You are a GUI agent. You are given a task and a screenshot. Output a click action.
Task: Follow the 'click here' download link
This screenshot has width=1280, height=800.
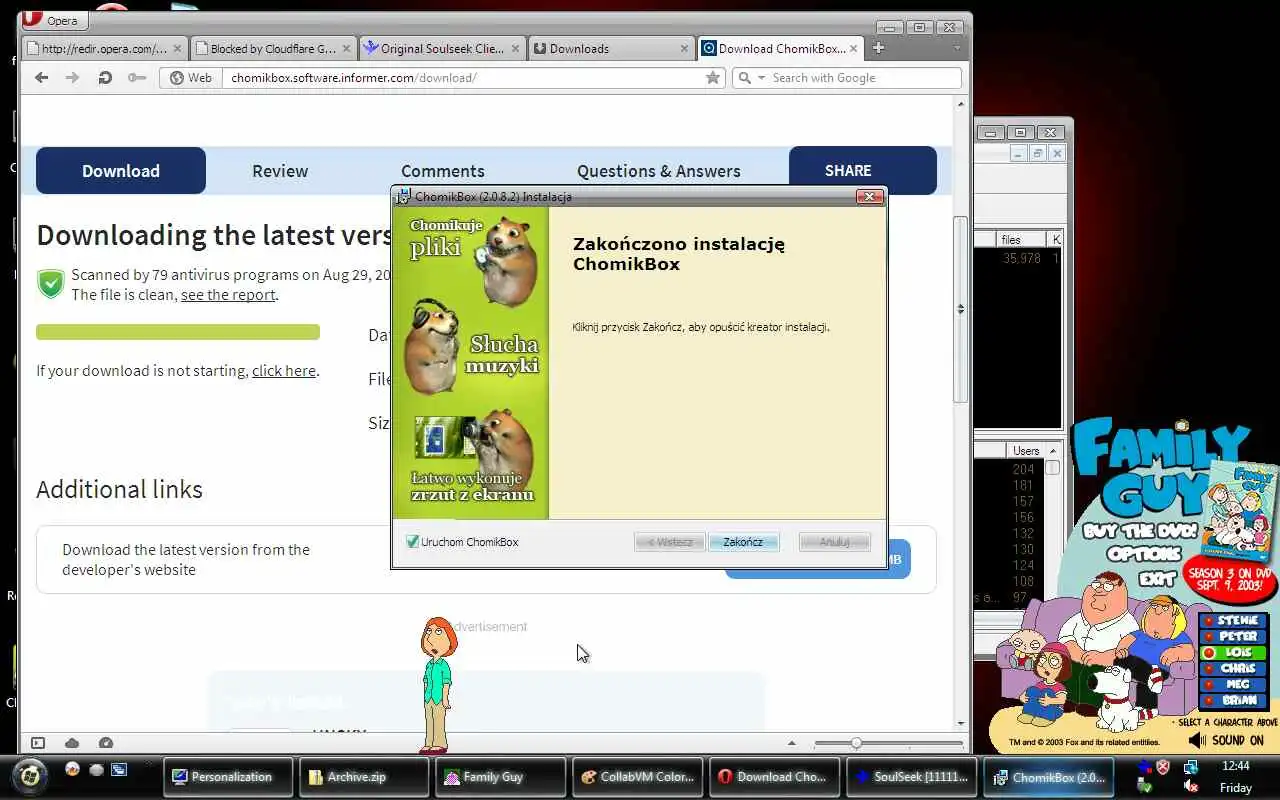coord(284,371)
